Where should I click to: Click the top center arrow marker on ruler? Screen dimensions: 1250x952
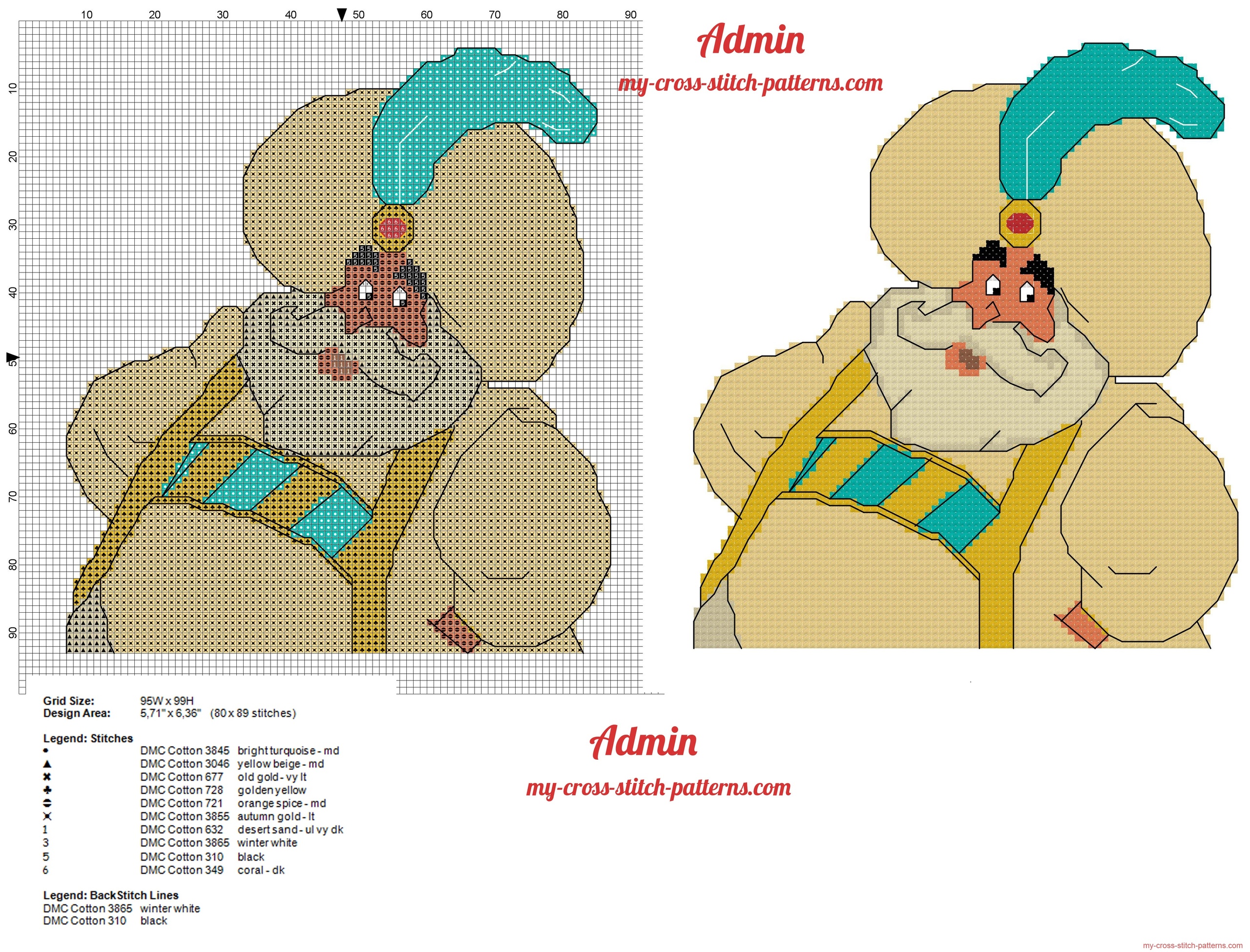tap(342, 15)
